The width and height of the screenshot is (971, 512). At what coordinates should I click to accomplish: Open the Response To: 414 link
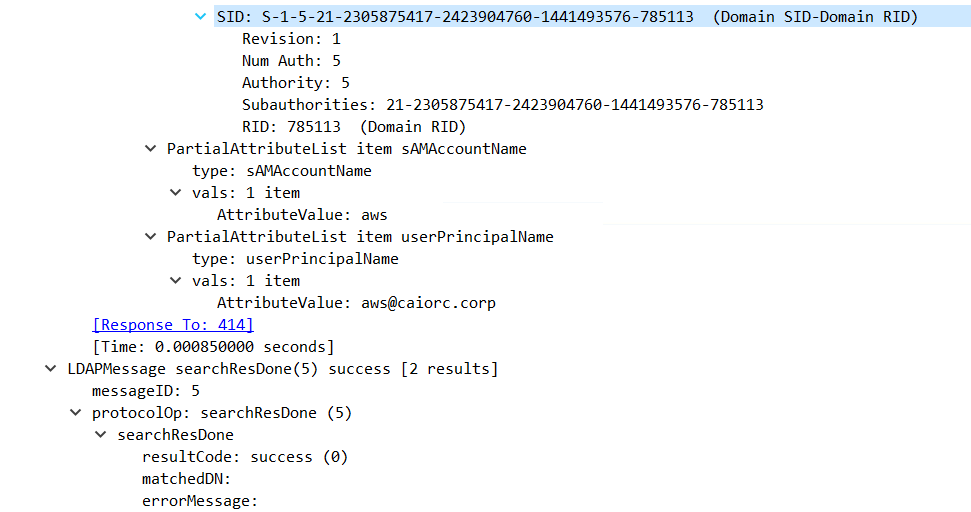[x=172, y=325]
